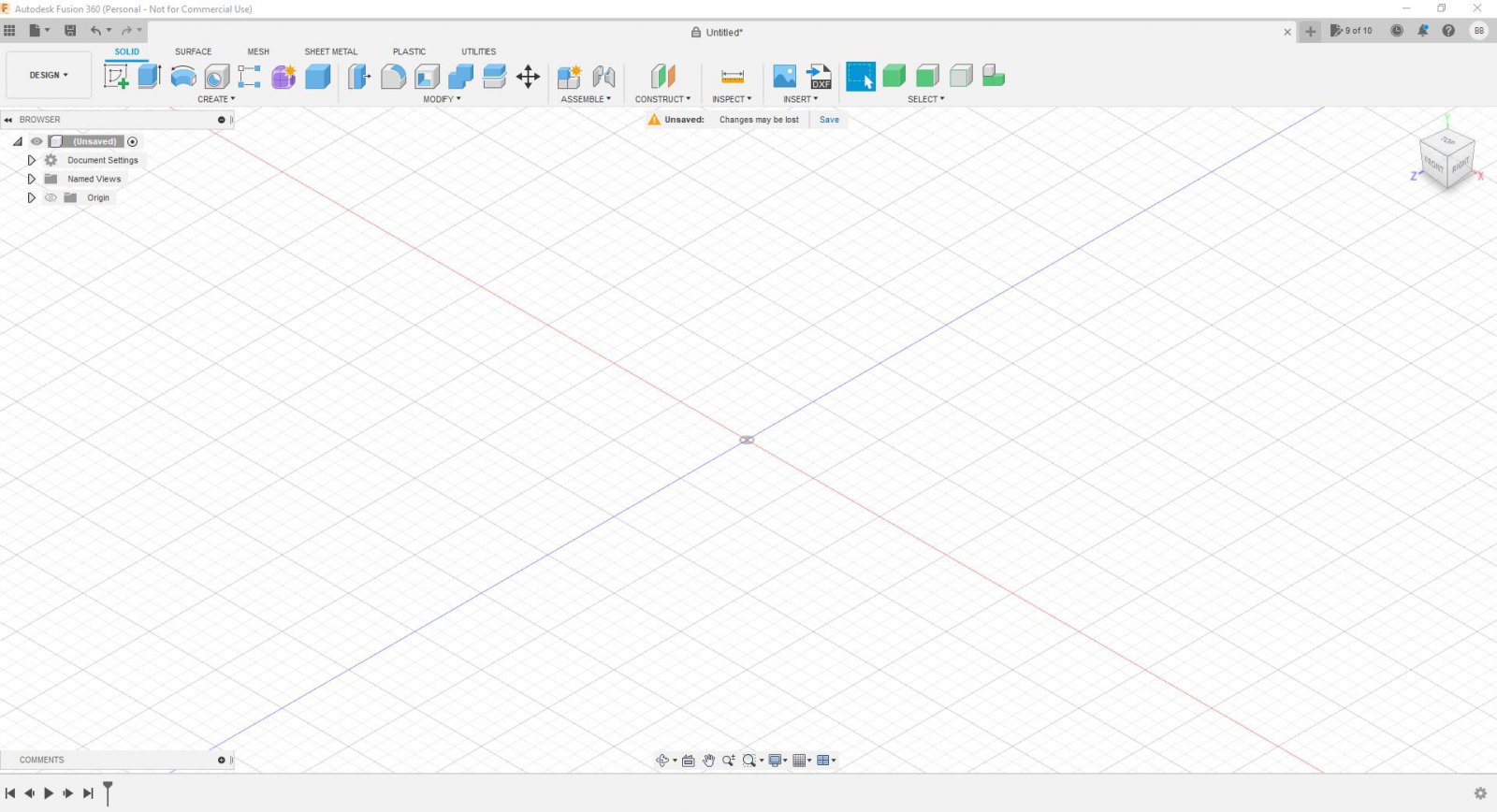Select the Offset Plane construct tool

663,77
